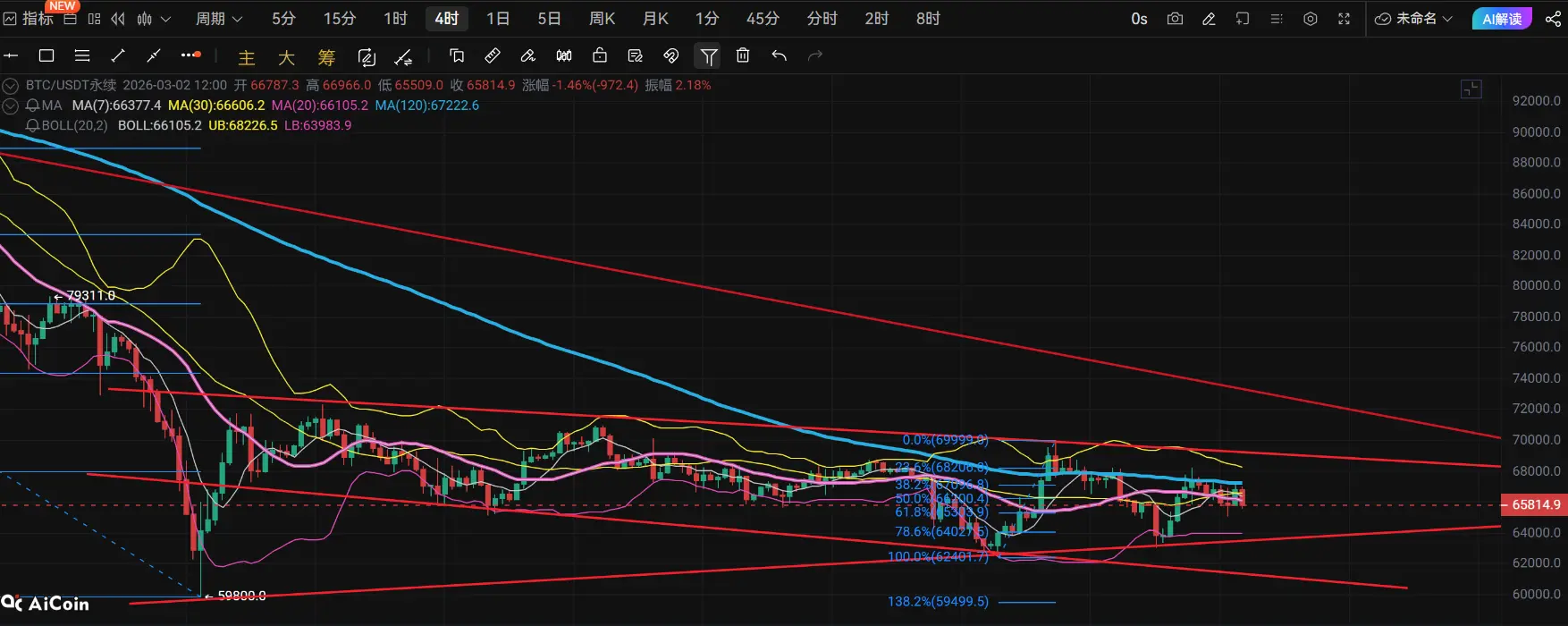1568x626 pixels.
Task: Click the 主 indicator button
Action: click(x=247, y=57)
